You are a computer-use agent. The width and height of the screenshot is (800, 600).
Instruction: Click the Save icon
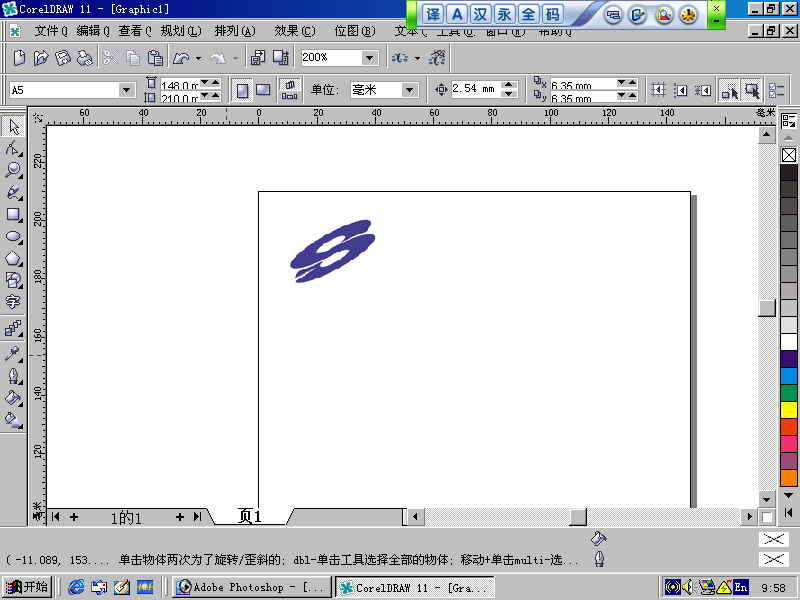click(x=63, y=58)
